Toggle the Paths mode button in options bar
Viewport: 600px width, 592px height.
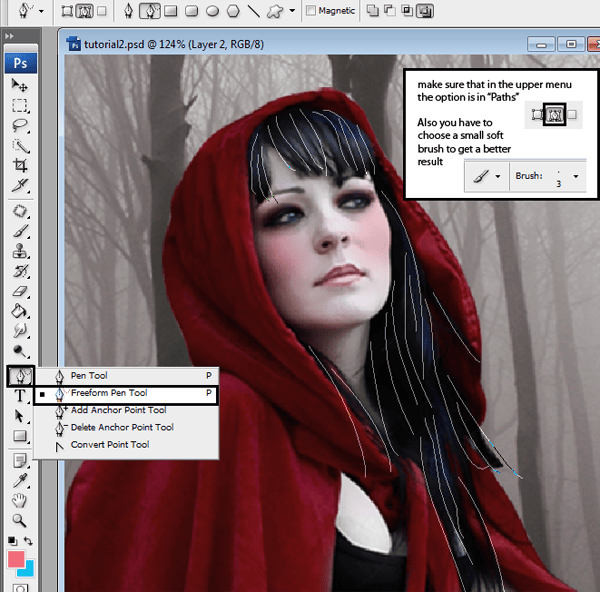[85, 11]
